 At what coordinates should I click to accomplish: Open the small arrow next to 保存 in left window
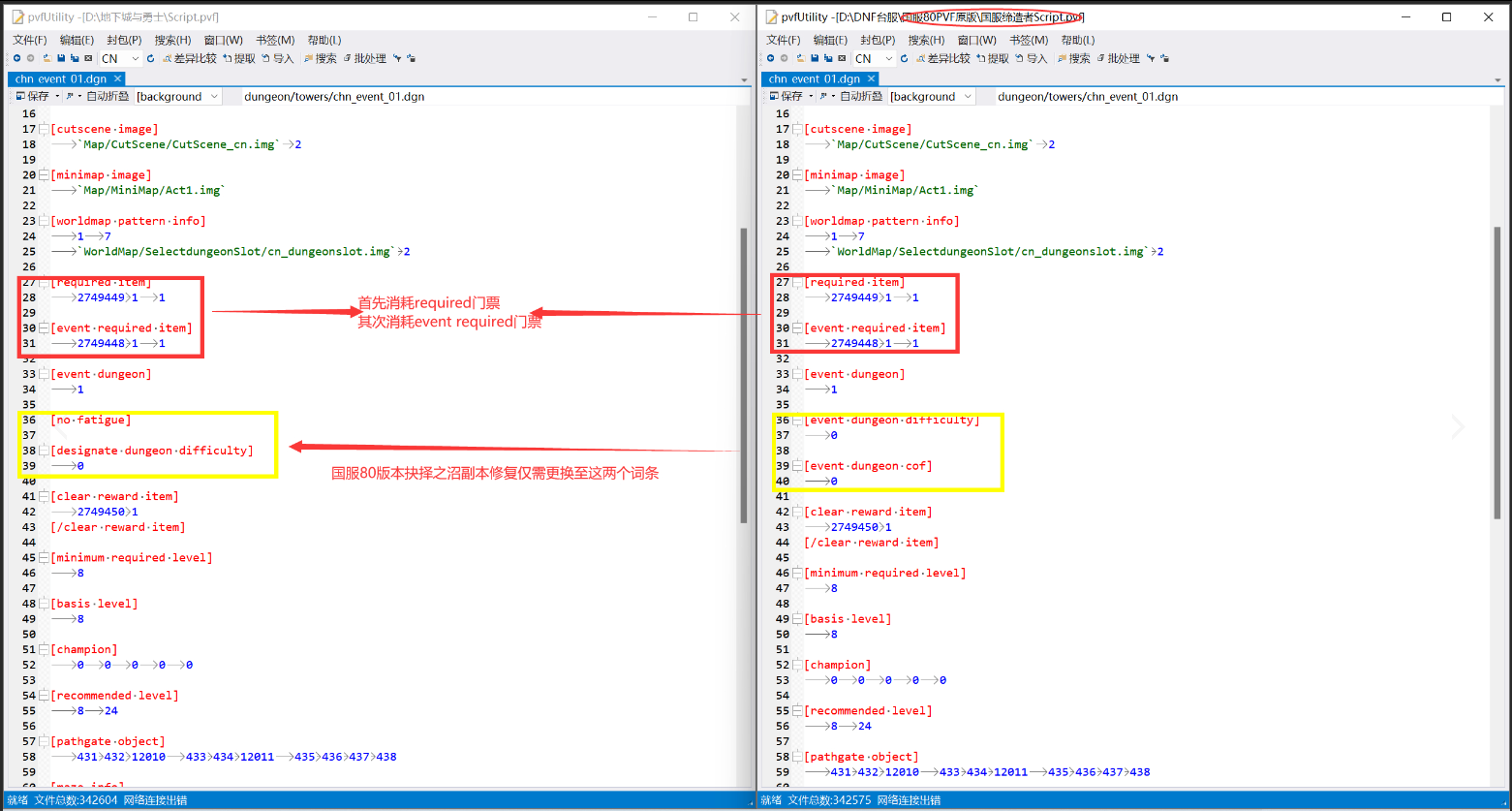tap(57, 96)
